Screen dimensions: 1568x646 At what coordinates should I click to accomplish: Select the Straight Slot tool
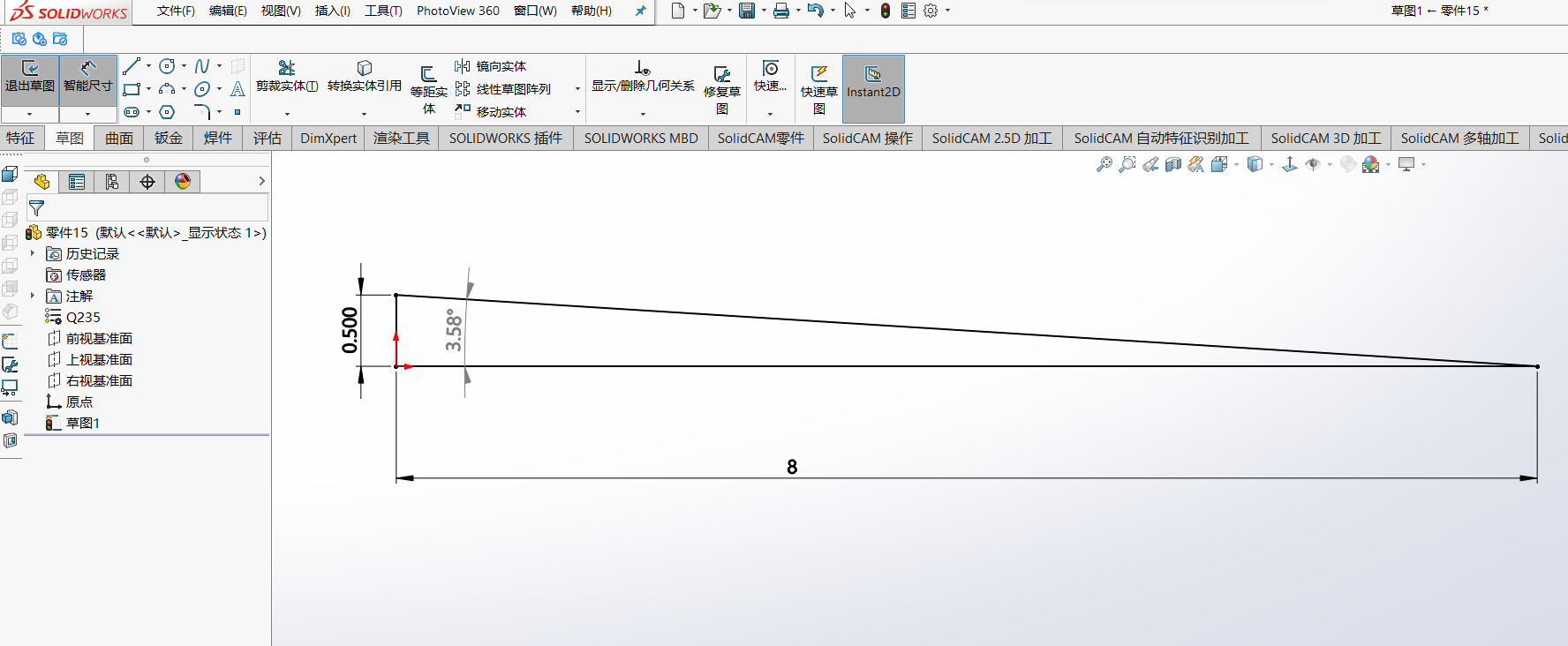tap(132, 112)
